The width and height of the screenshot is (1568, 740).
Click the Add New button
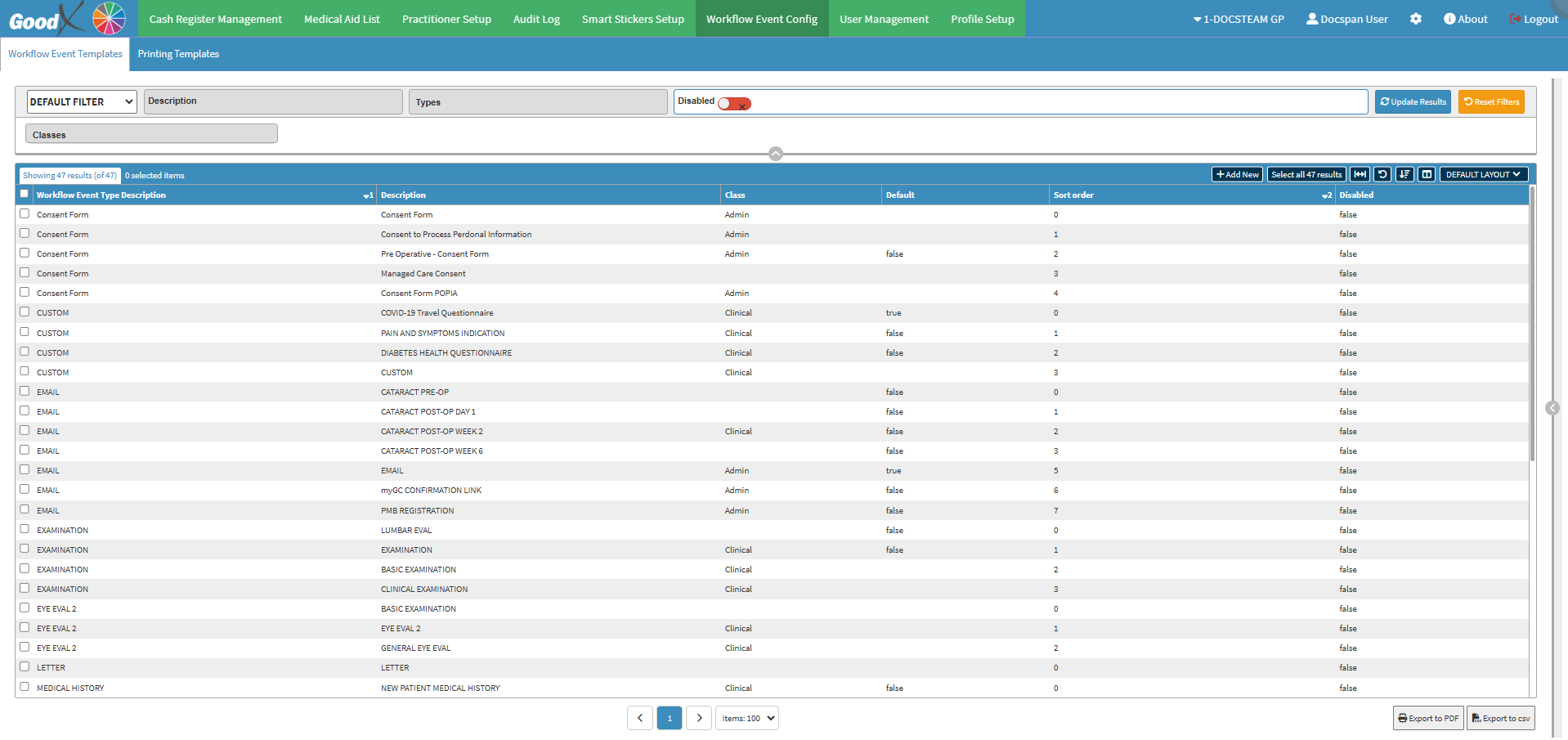coord(1237,174)
